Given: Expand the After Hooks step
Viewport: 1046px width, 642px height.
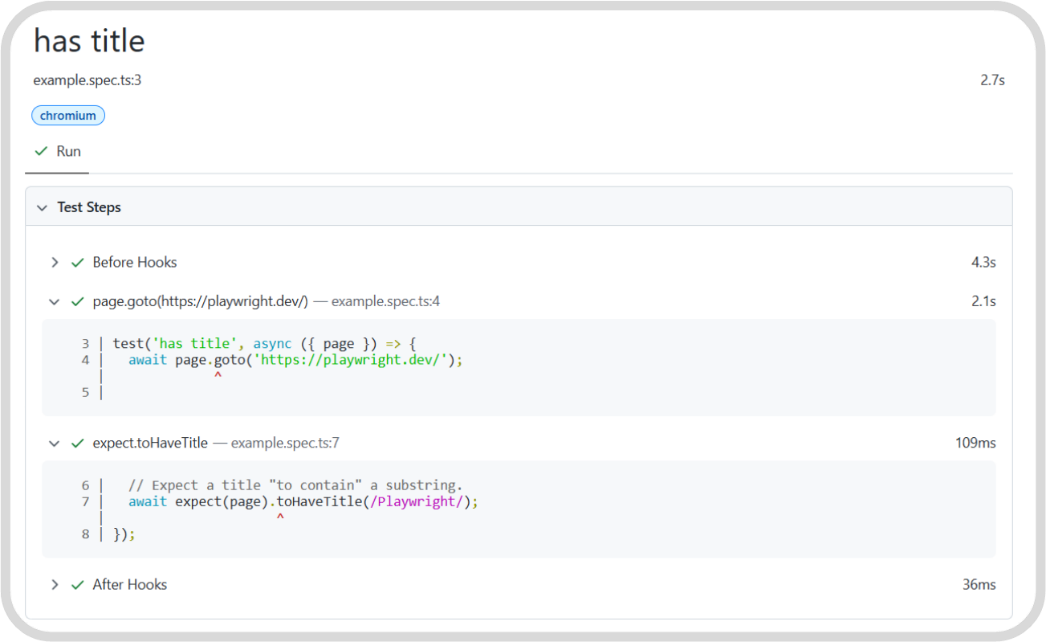Looking at the screenshot, I should point(55,585).
